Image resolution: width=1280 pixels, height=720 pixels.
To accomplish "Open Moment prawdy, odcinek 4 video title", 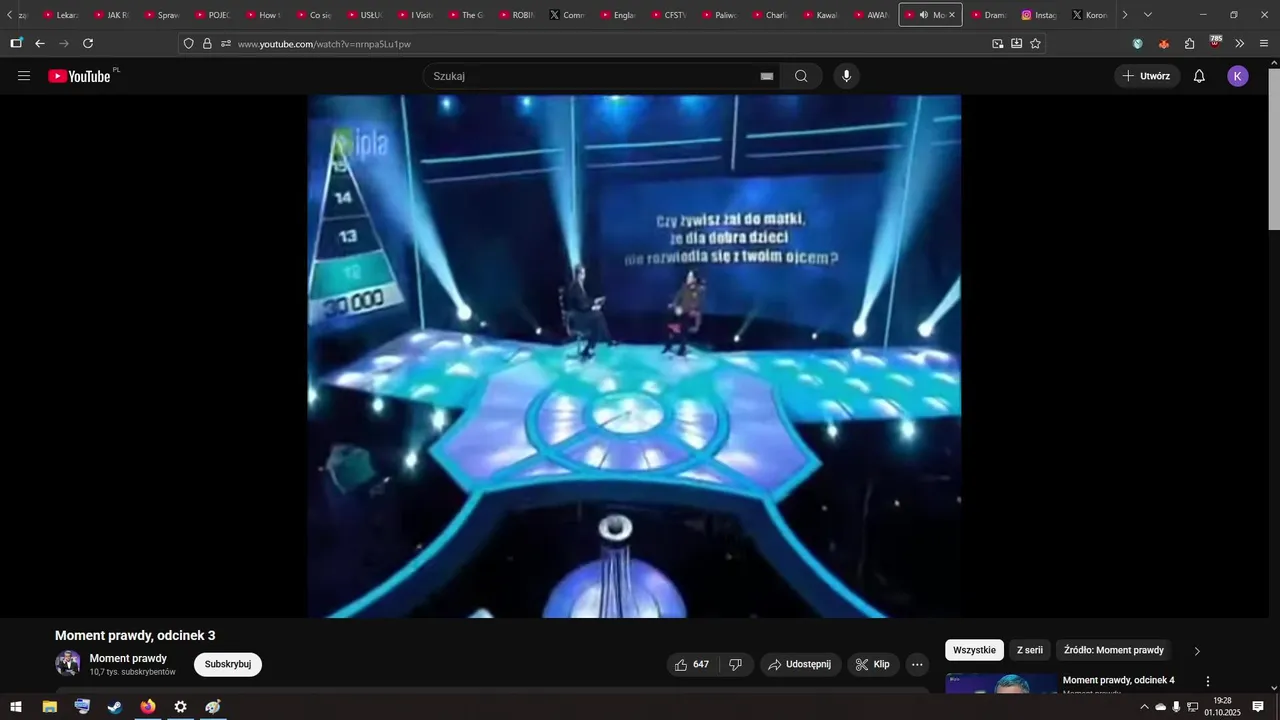I will click(x=1118, y=680).
